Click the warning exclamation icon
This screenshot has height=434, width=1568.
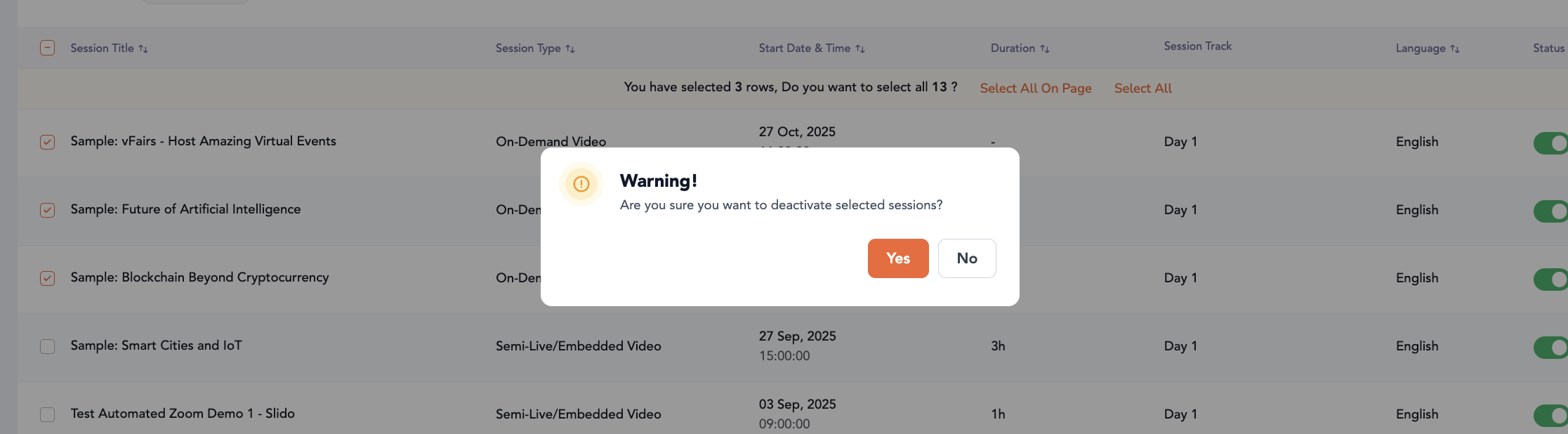point(581,184)
